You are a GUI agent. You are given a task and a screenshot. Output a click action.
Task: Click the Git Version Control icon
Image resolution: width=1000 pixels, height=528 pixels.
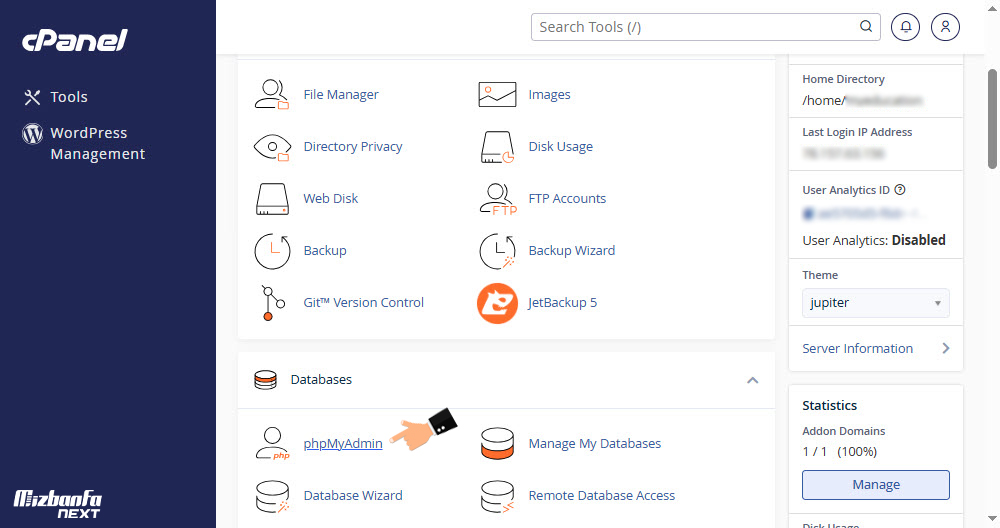271,303
